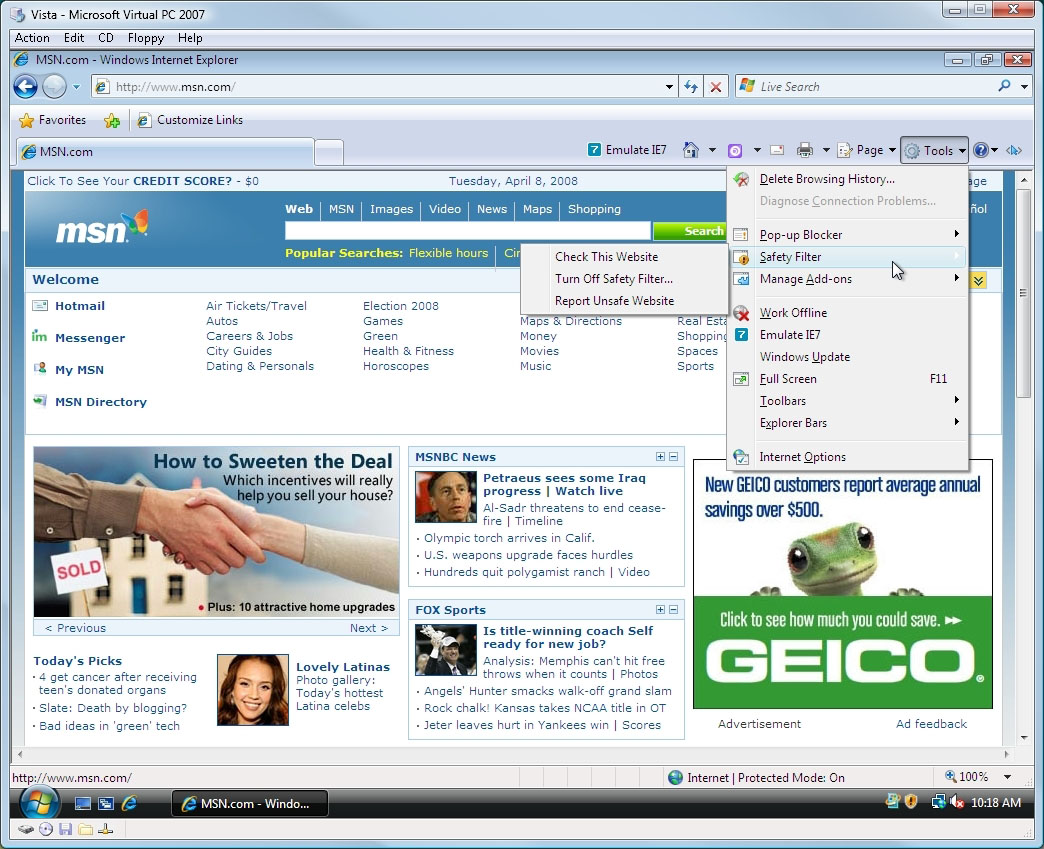Viewport: 1044px width, 849px height.
Task: Open the Page menu dropdown
Action: pos(861,150)
